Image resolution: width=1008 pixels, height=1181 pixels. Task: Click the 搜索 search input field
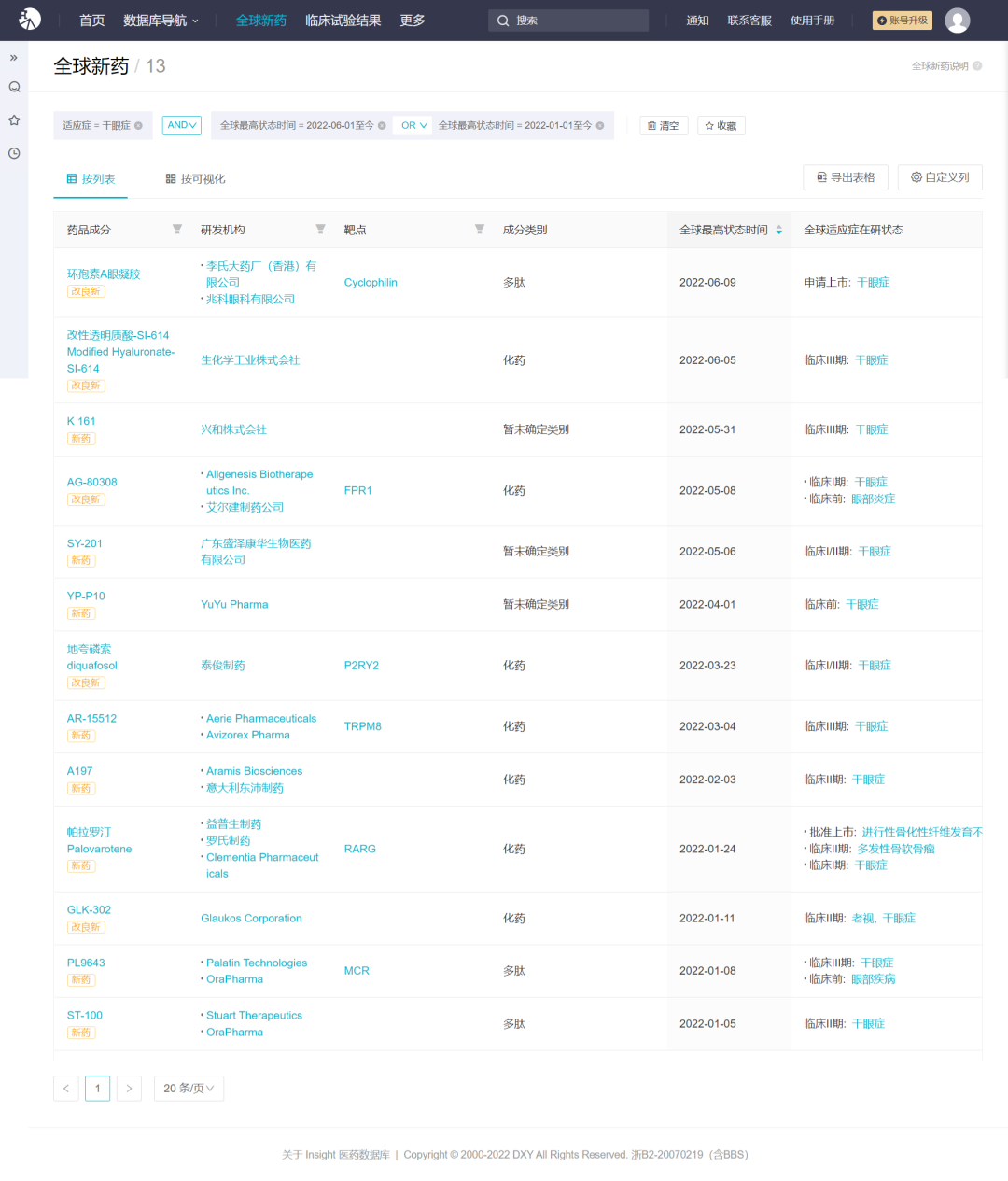(568, 21)
